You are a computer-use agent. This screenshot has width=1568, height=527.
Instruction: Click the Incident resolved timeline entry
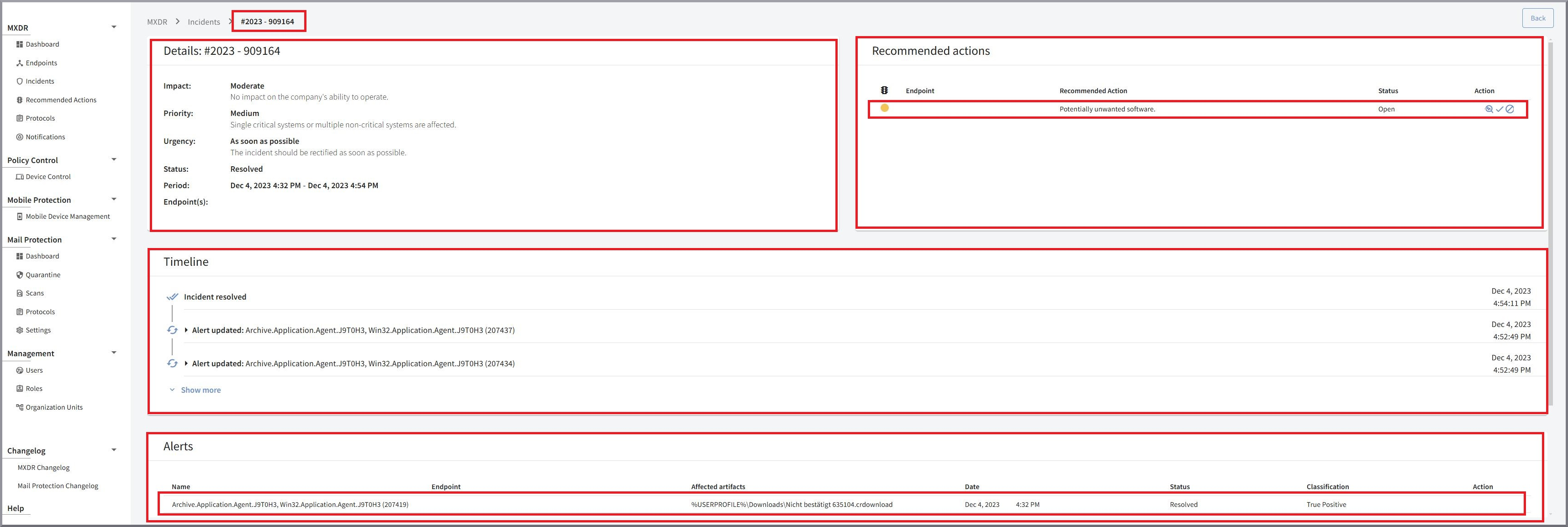[215, 297]
